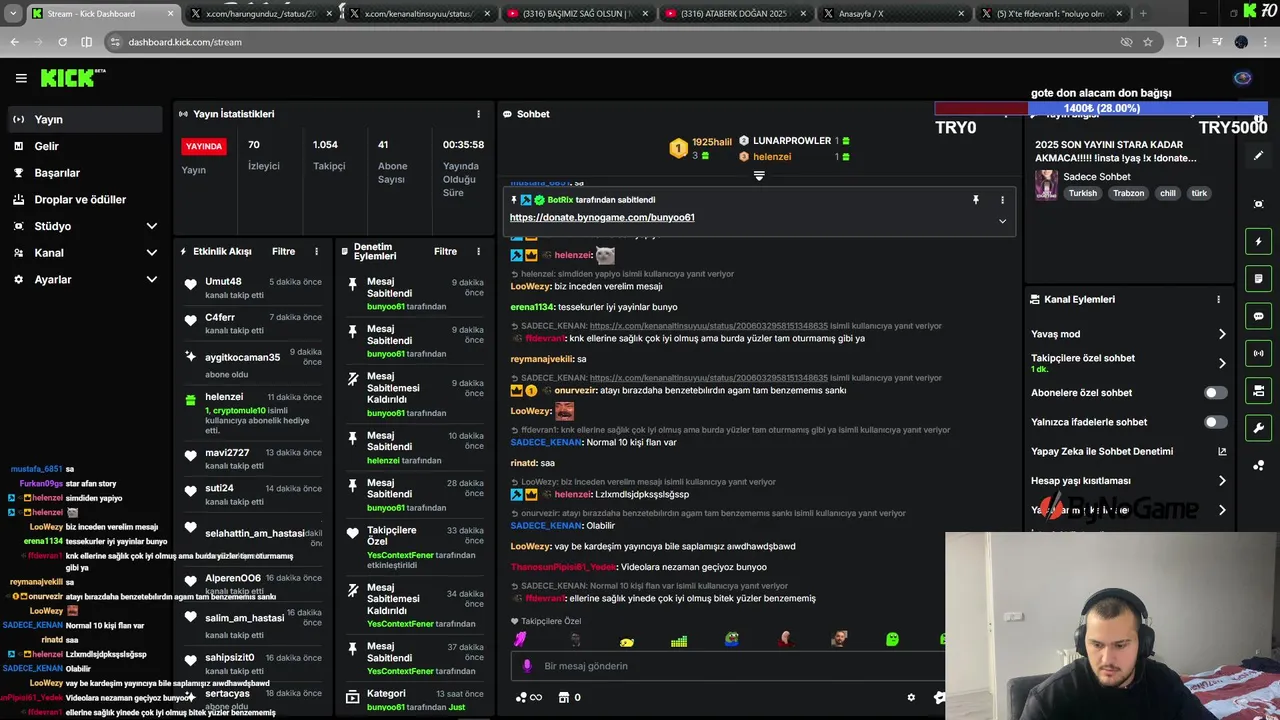Bookmark this page with the star icon
The width and height of the screenshot is (1280, 720).
coord(1148,42)
